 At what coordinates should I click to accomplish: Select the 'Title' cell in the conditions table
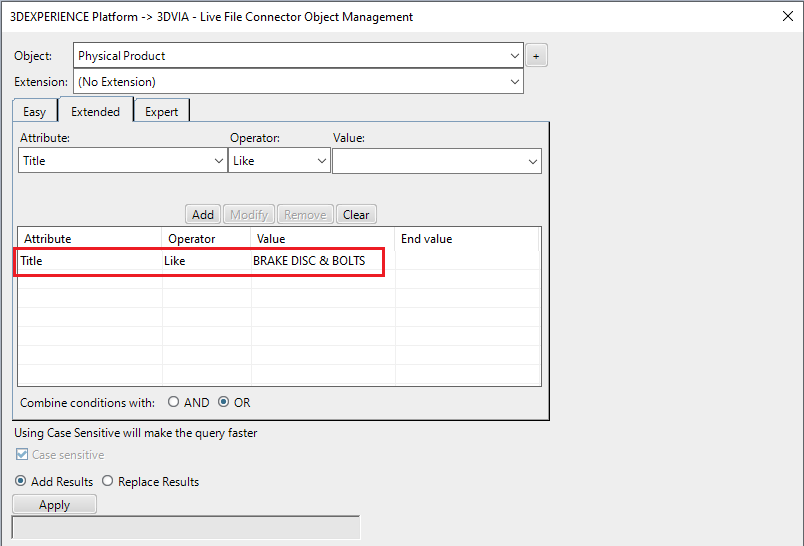pyautogui.click(x=90, y=260)
